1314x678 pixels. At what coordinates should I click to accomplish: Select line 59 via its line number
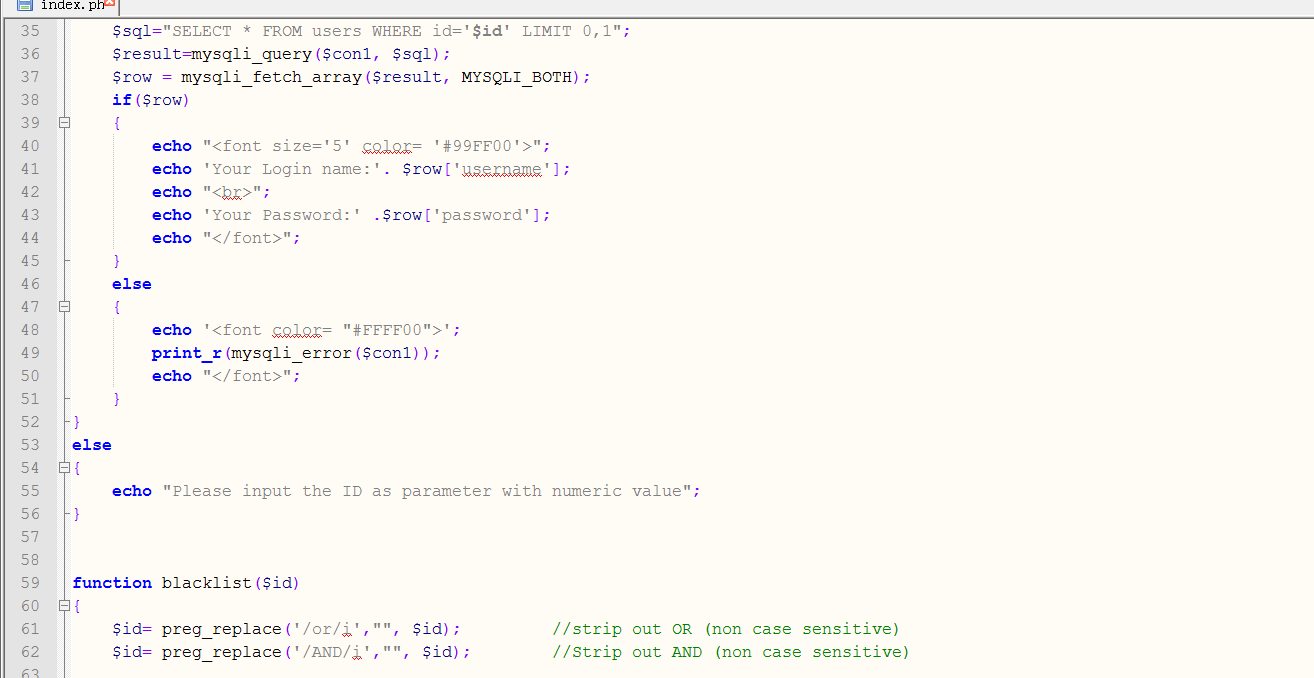click(30, 583)
